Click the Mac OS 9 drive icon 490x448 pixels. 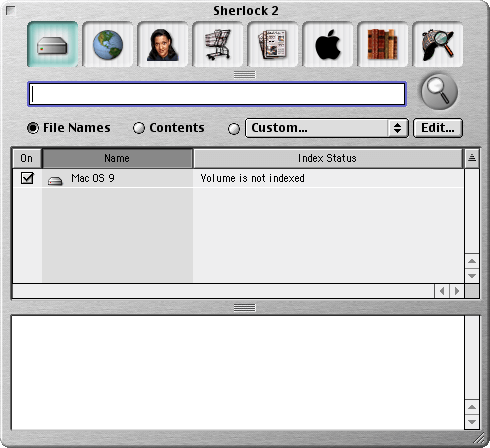(55, 181)
